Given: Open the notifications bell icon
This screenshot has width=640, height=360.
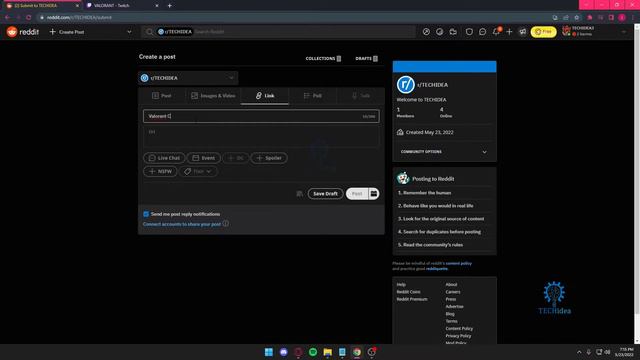Looking at the screenshot, I should click(x=496, y=32).
